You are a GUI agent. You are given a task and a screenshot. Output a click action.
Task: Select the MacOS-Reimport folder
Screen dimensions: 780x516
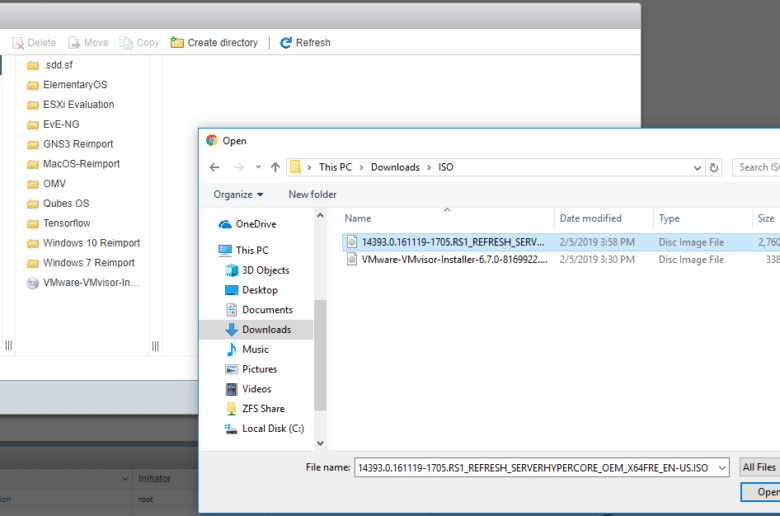[x=73, y=164]
